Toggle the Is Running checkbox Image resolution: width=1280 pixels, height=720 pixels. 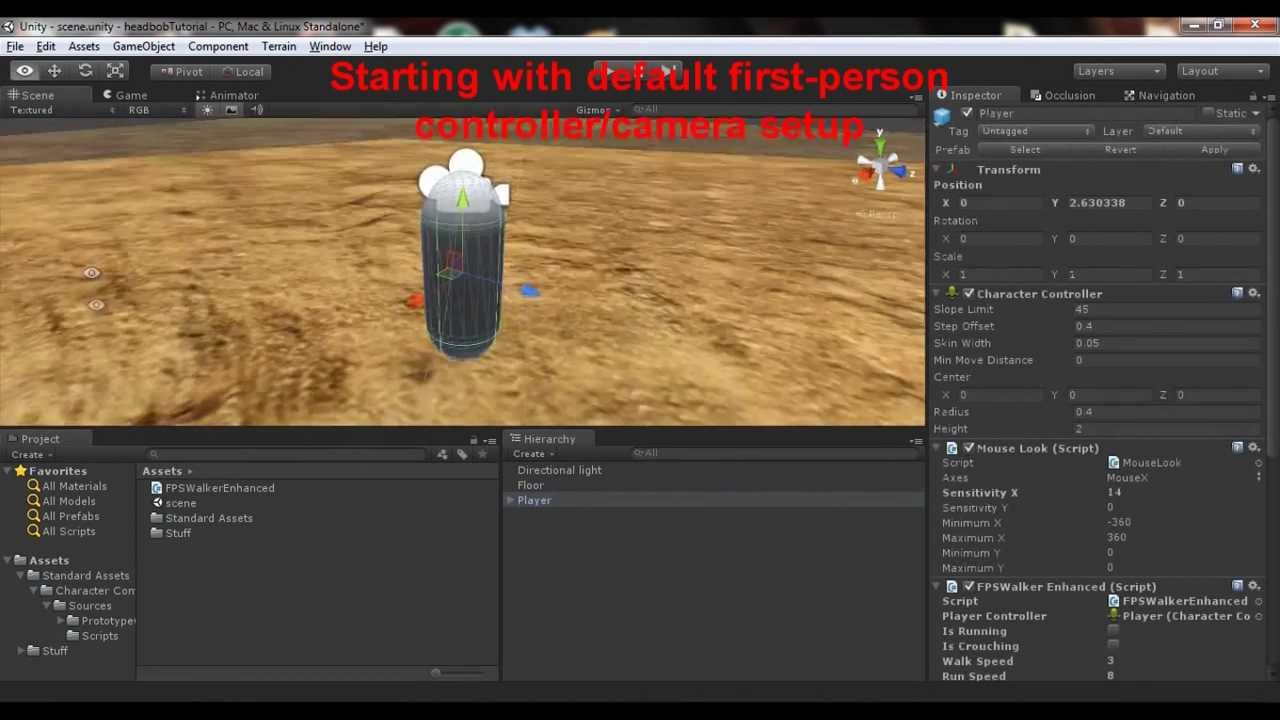click(x=1113, y=631)
